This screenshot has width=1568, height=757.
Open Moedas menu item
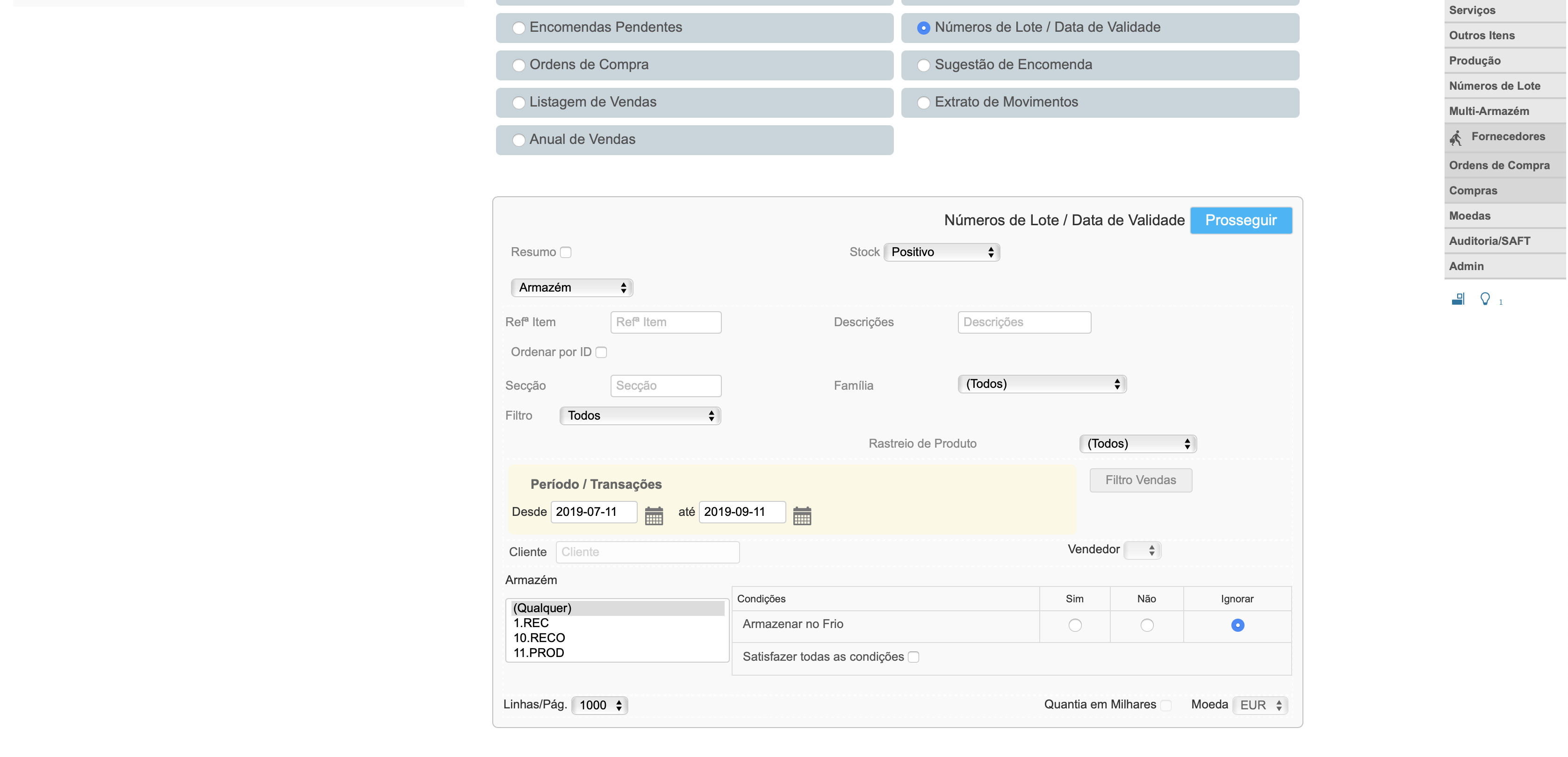1505,216
